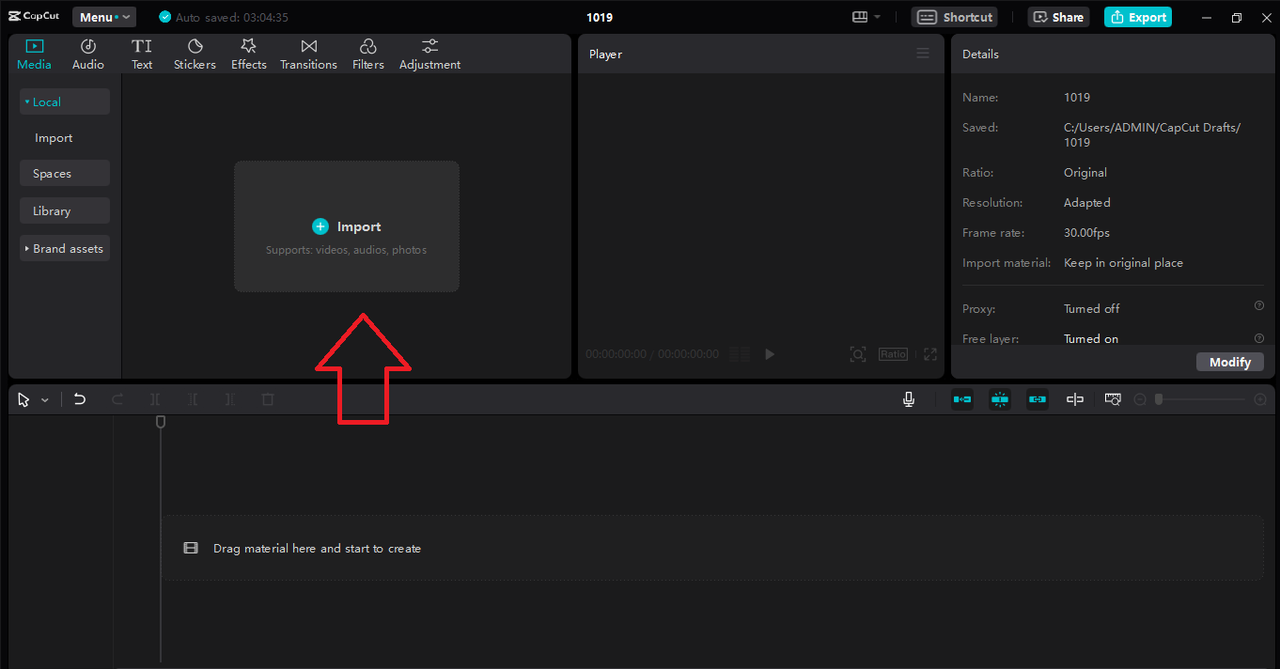Toggle the preview axis icon
The image size is (1280, 669).
click(x=1075, y=399)
